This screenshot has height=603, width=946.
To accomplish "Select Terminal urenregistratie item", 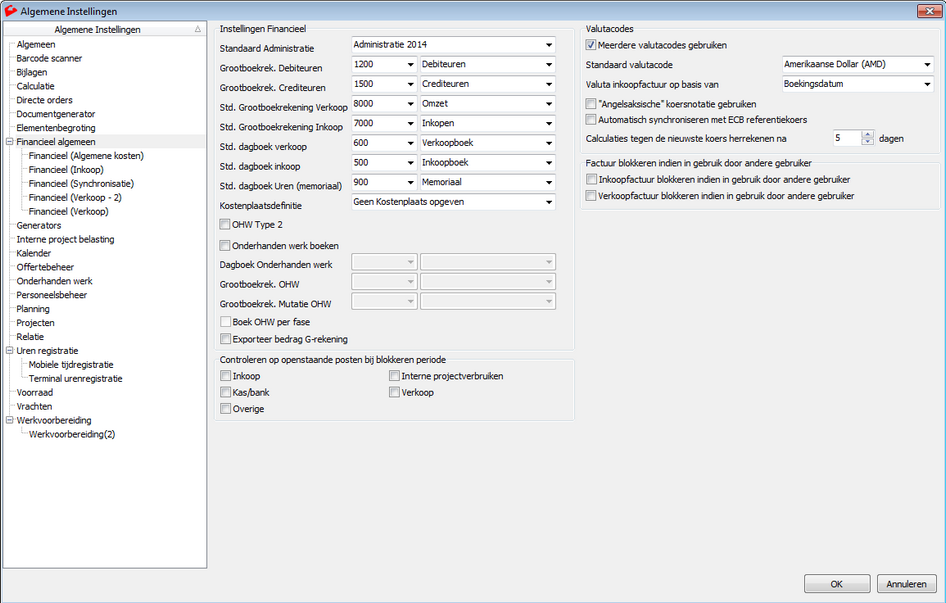I will [x=75, y=378].
